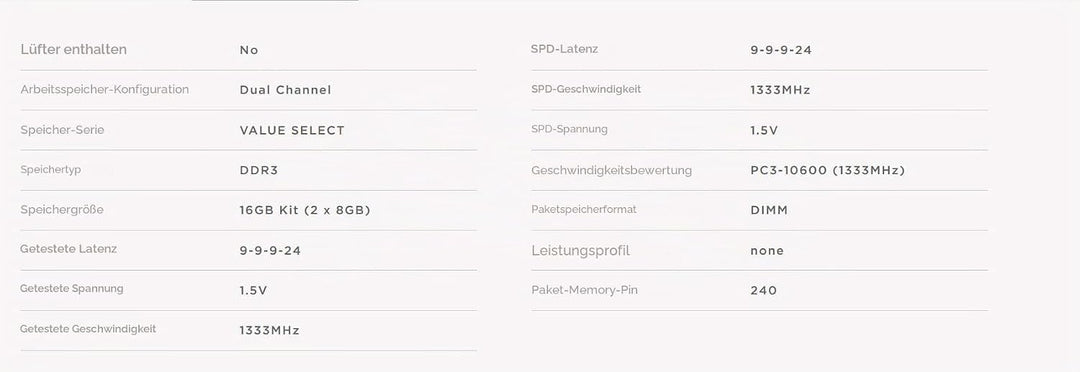The height and width of the screenshot is (372, 1080).
Task: Click the 16GB Kit (2 x 8GB) value
Action: 305,210
